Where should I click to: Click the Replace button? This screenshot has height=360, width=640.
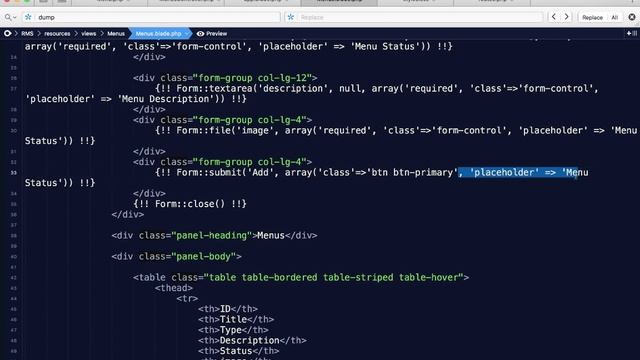click(x=592, y=17)
